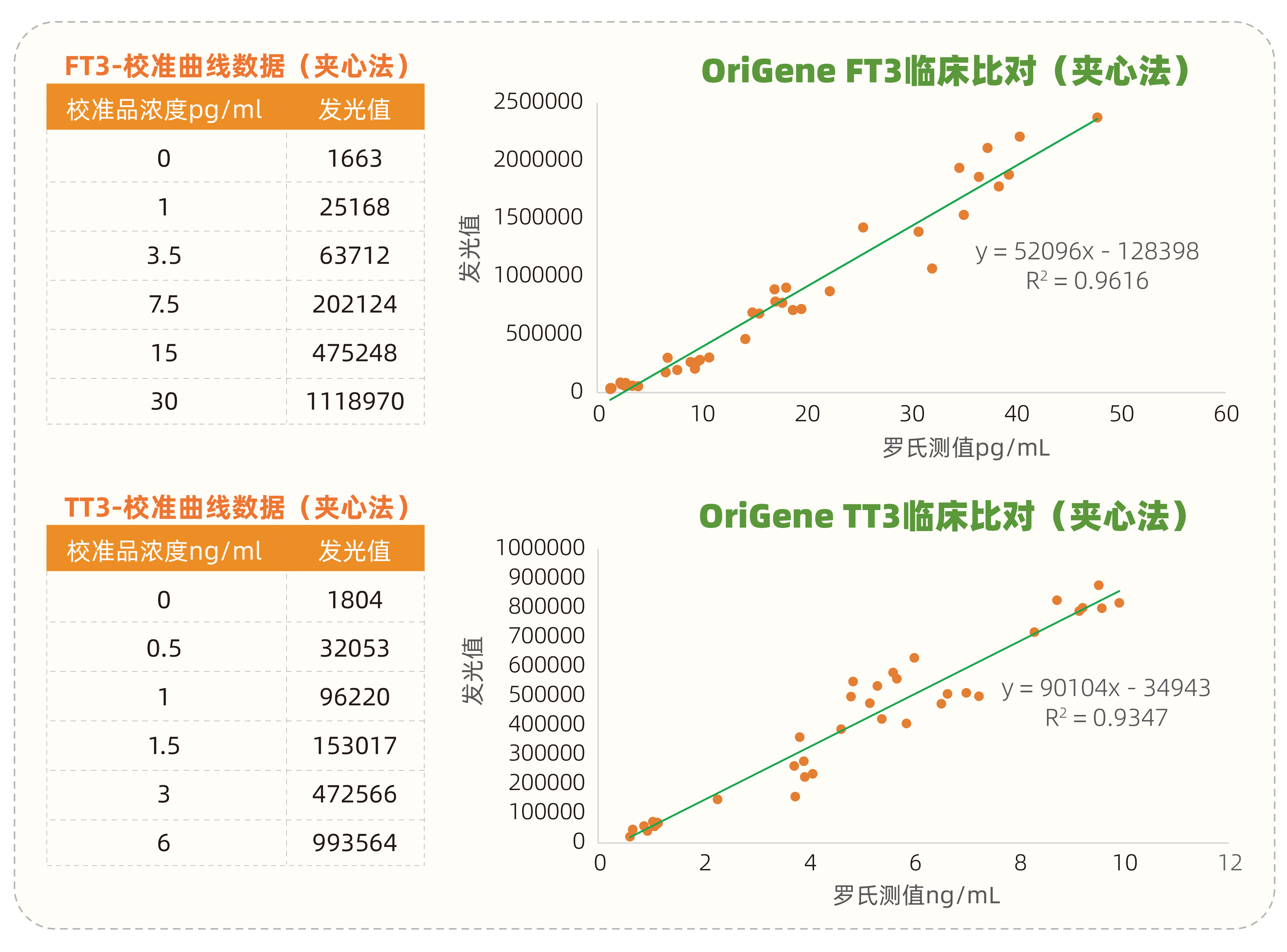Viewport: 1287px width, 952px height.
Task: Select the FT3 table value 63712
Action: [x=355, y=255]
